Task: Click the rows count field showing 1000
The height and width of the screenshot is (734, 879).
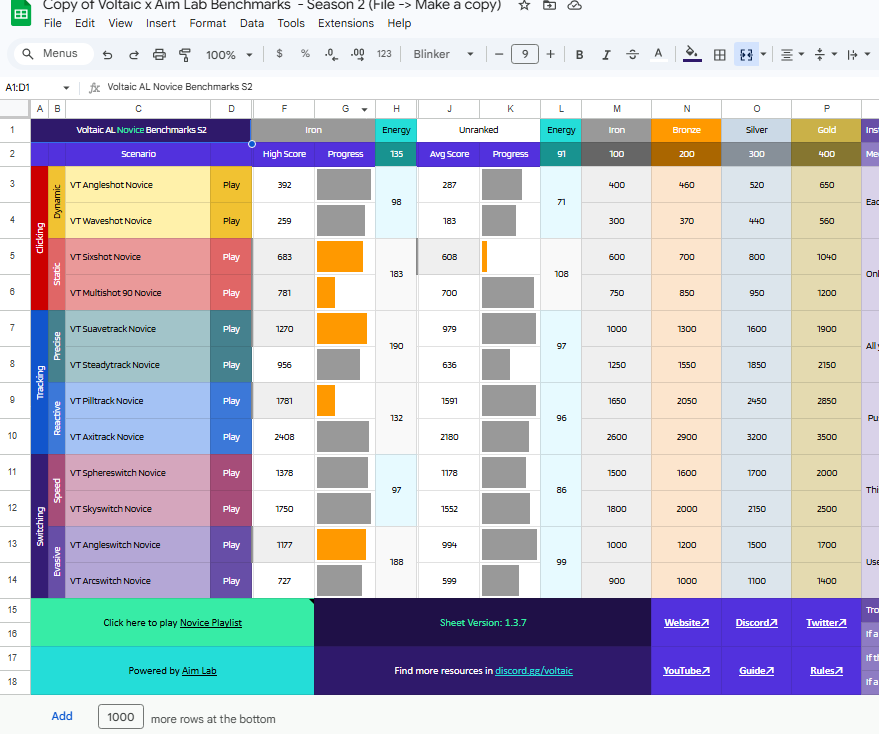Action: [121, 717]
